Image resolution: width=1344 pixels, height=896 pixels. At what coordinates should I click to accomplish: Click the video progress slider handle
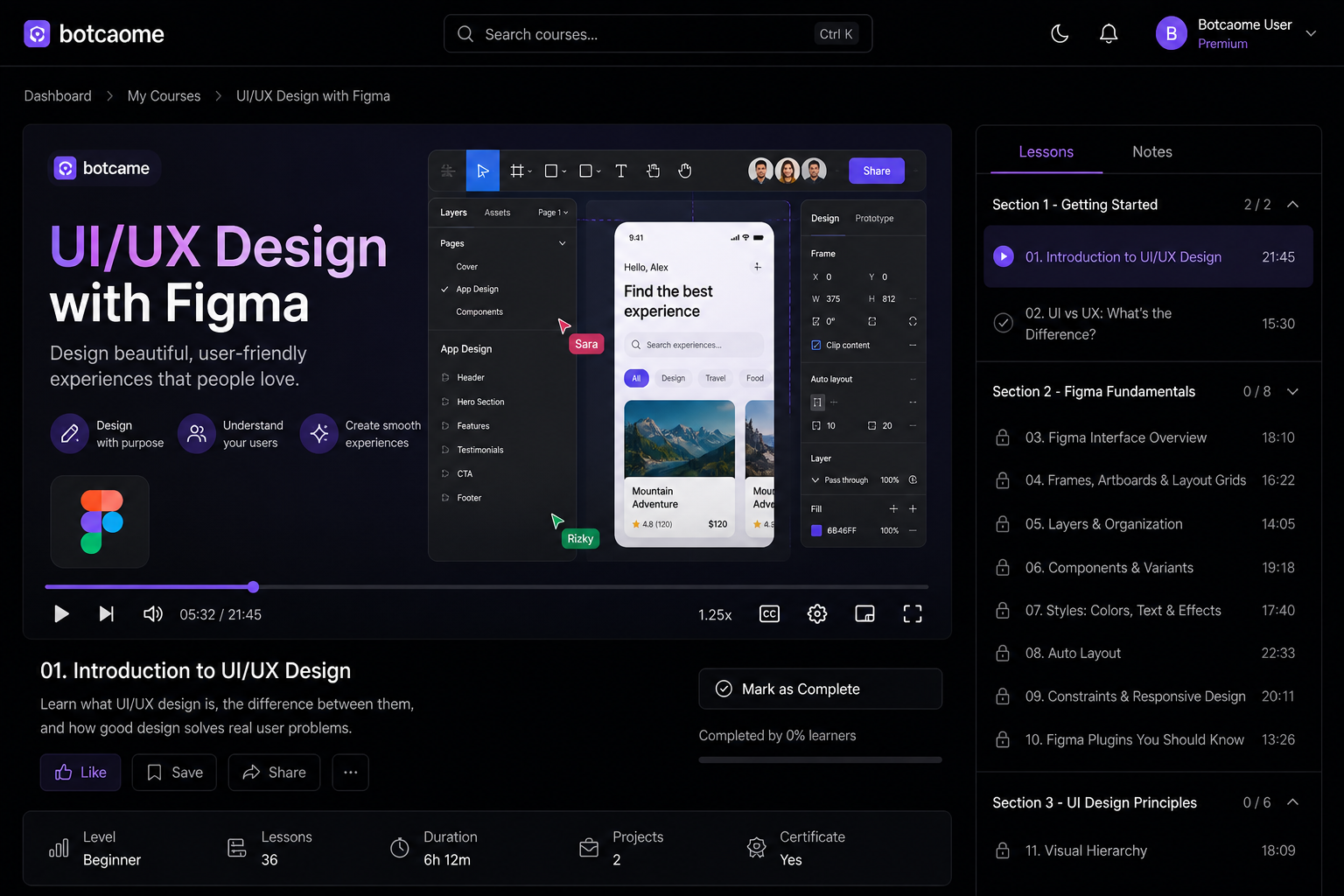pos(253,587)
